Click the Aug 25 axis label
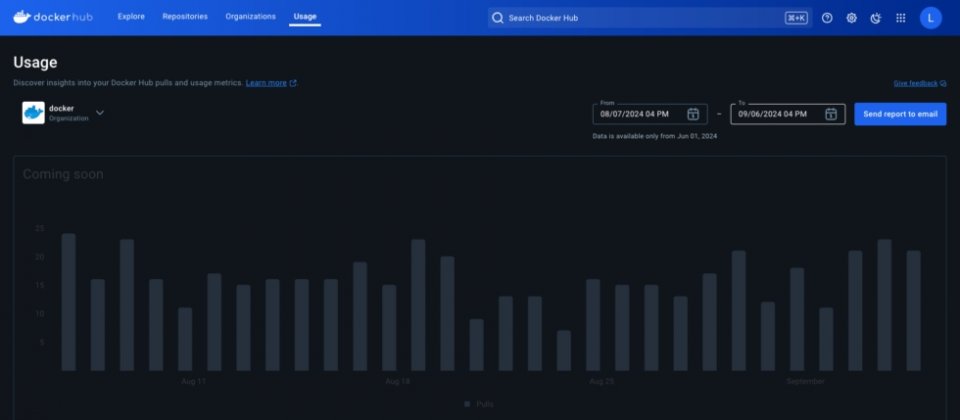Screen dimensions: 960x420 [x=601, y=381]
